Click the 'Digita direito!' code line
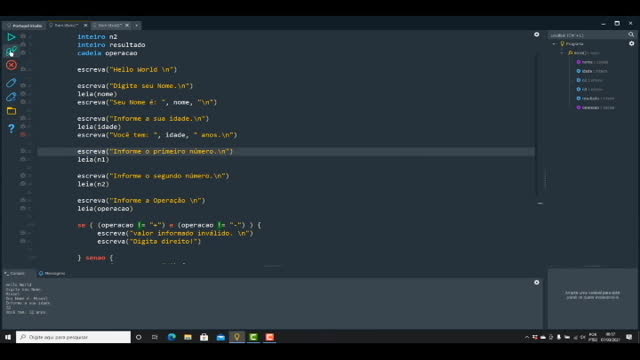Screen dimensions: 640x360 coord(149,241)
